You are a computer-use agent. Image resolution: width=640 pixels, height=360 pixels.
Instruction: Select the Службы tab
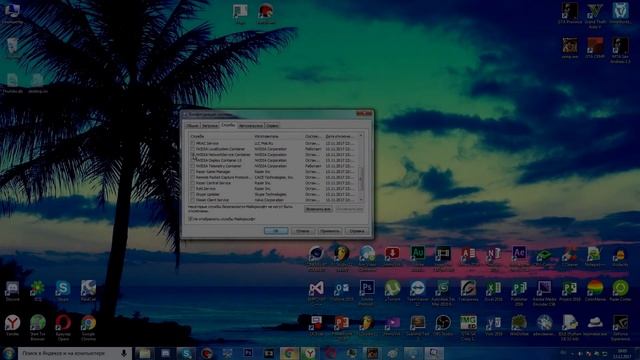click(228, 125)
